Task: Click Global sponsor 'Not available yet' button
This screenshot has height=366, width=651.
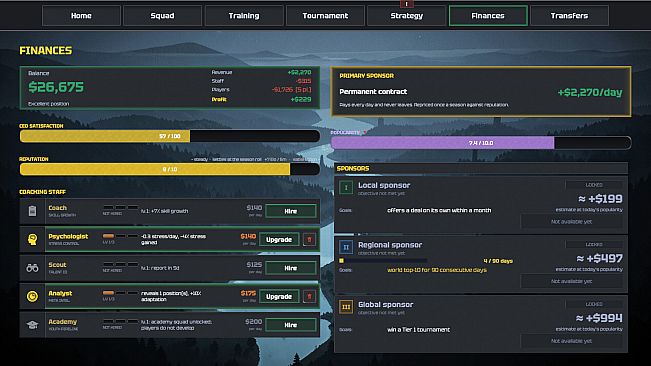Action: pos(571,341)
